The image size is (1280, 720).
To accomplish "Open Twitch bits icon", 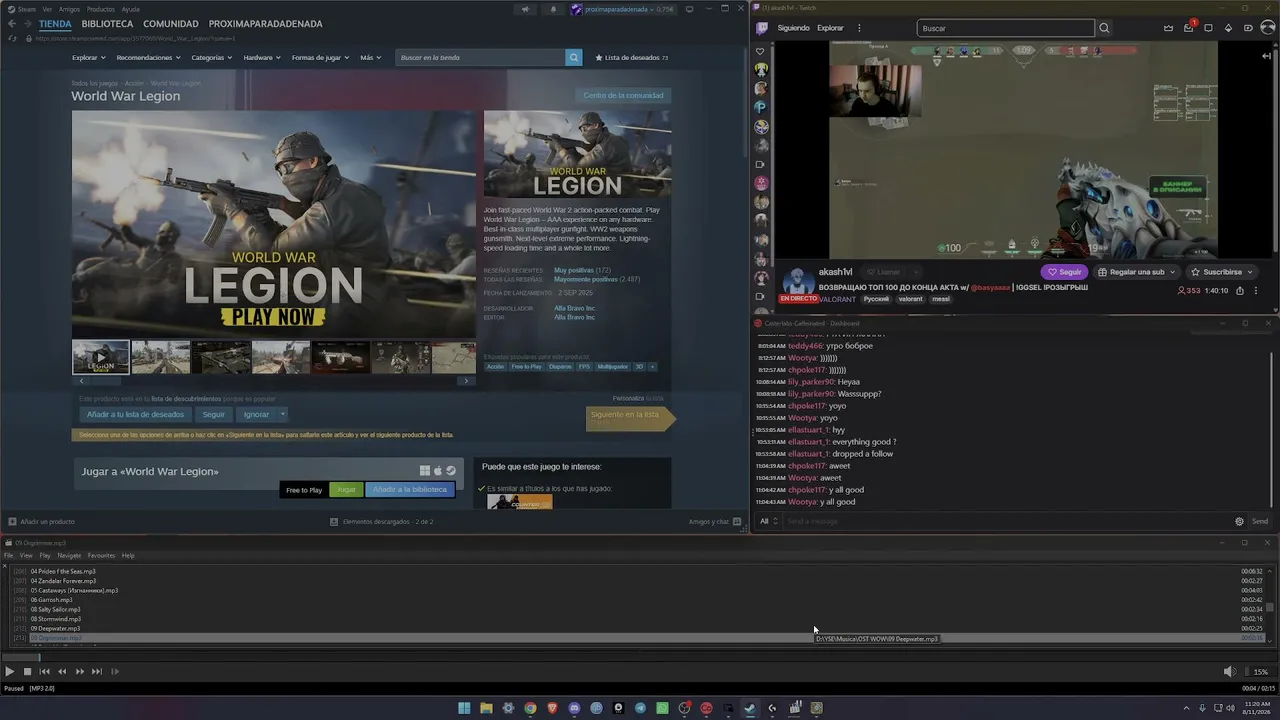I will point(1229,28).
